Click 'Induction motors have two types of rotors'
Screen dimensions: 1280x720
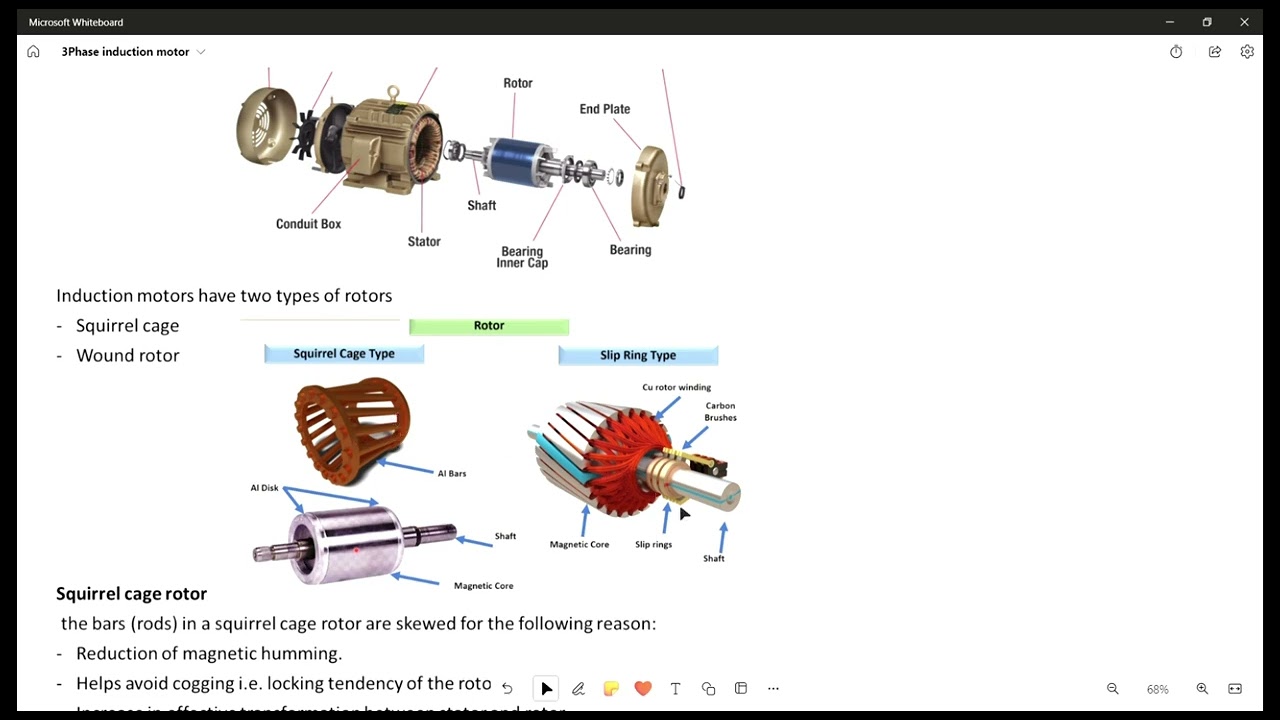(x=224, y=296)
